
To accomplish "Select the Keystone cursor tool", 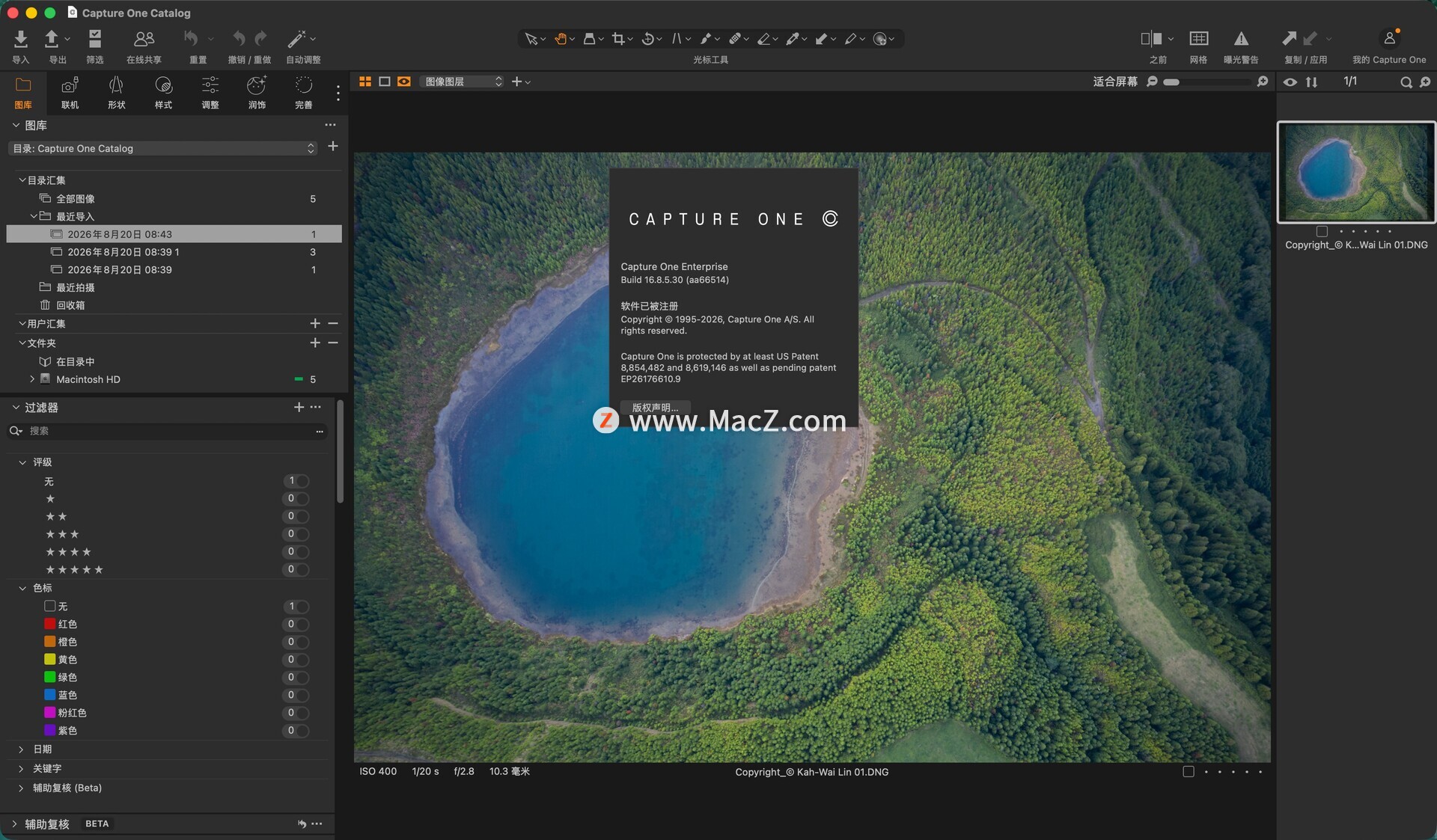I will (x=677, y=39).
